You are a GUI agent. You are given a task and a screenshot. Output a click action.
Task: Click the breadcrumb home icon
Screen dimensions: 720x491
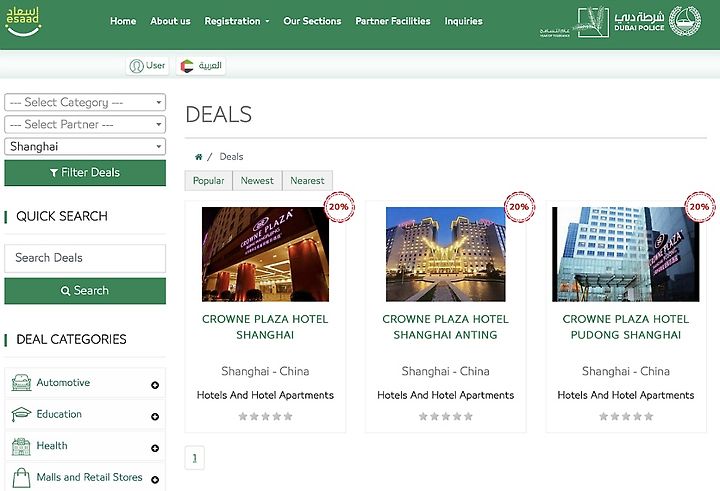[198, 157]
